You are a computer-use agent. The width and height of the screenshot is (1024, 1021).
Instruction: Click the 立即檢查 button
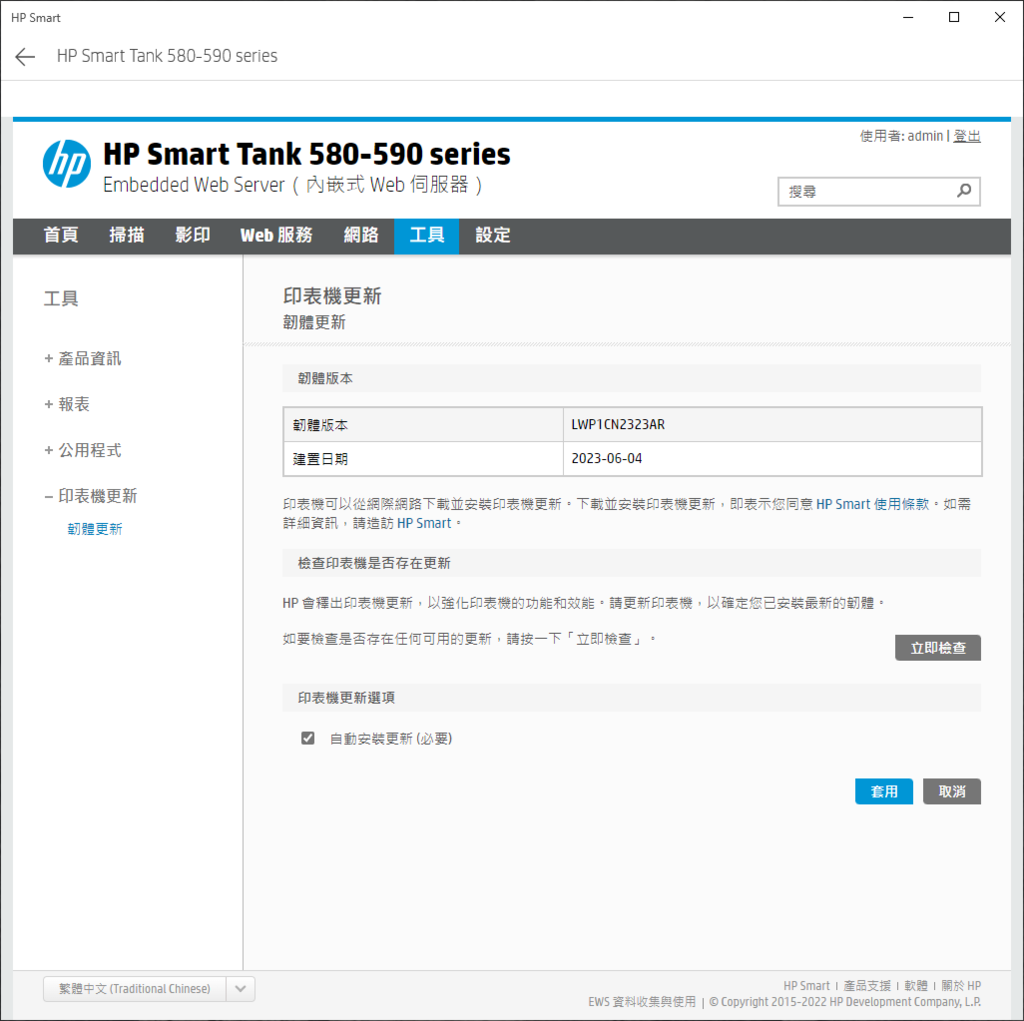938,648
